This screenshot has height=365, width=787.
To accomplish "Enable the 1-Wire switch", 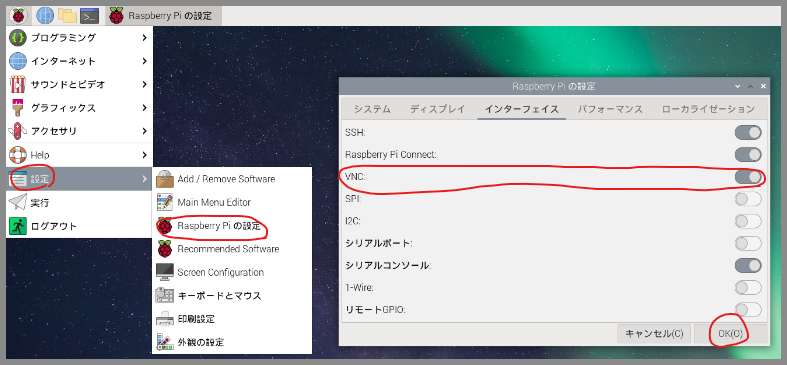I will tap(748, 288).
